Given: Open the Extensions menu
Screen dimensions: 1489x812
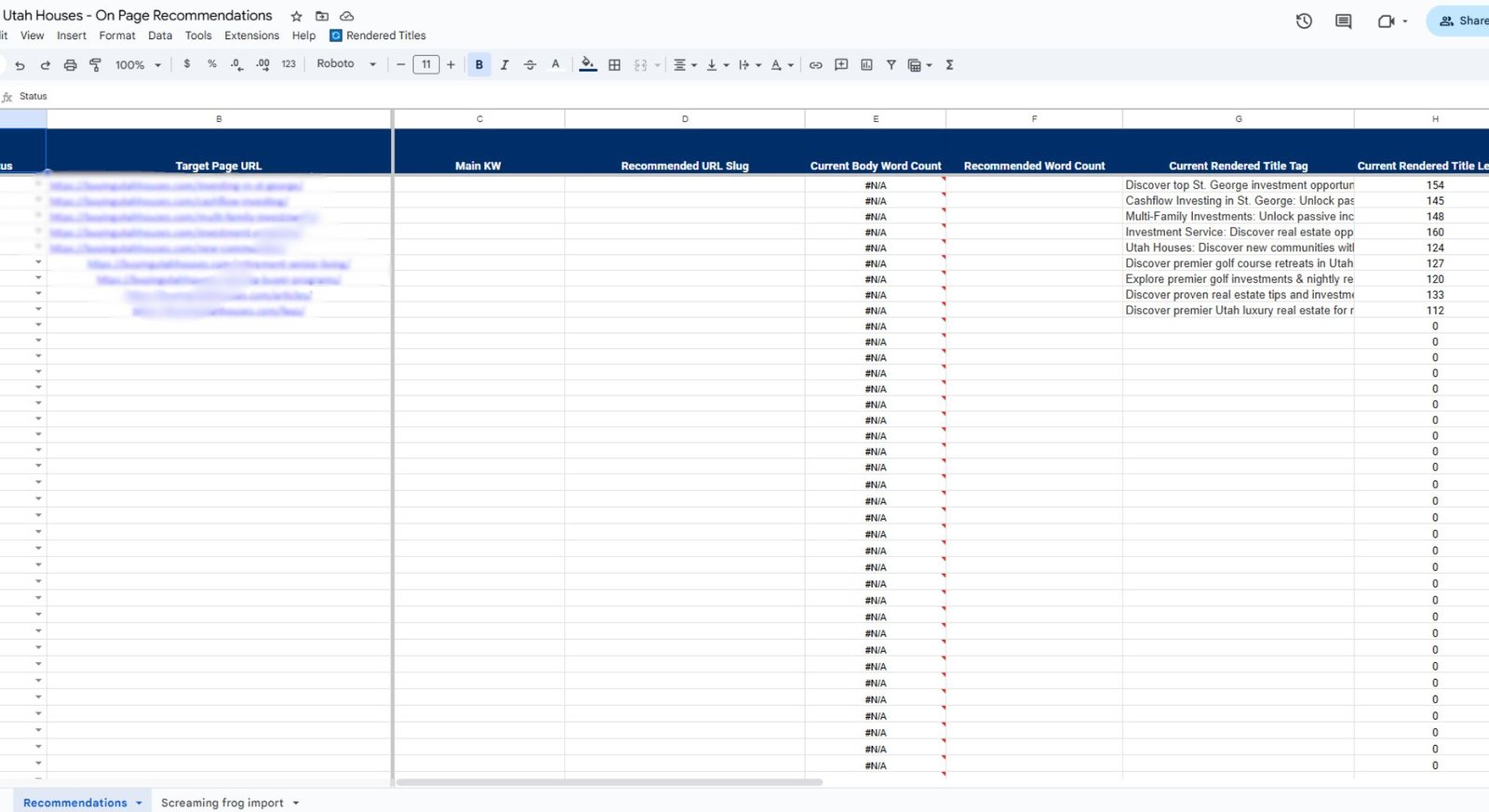Looking at the screenshot, I should pyautogui.click(x=251, y=35).
